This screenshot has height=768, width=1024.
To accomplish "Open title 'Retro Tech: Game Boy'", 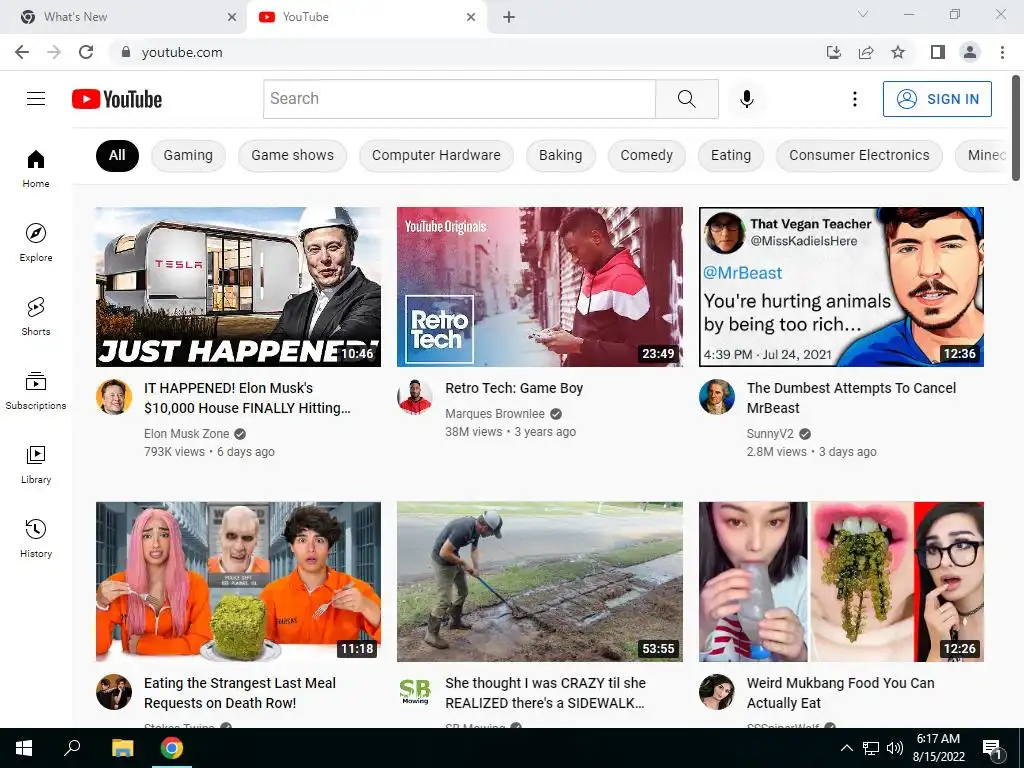I will (514, 388).
